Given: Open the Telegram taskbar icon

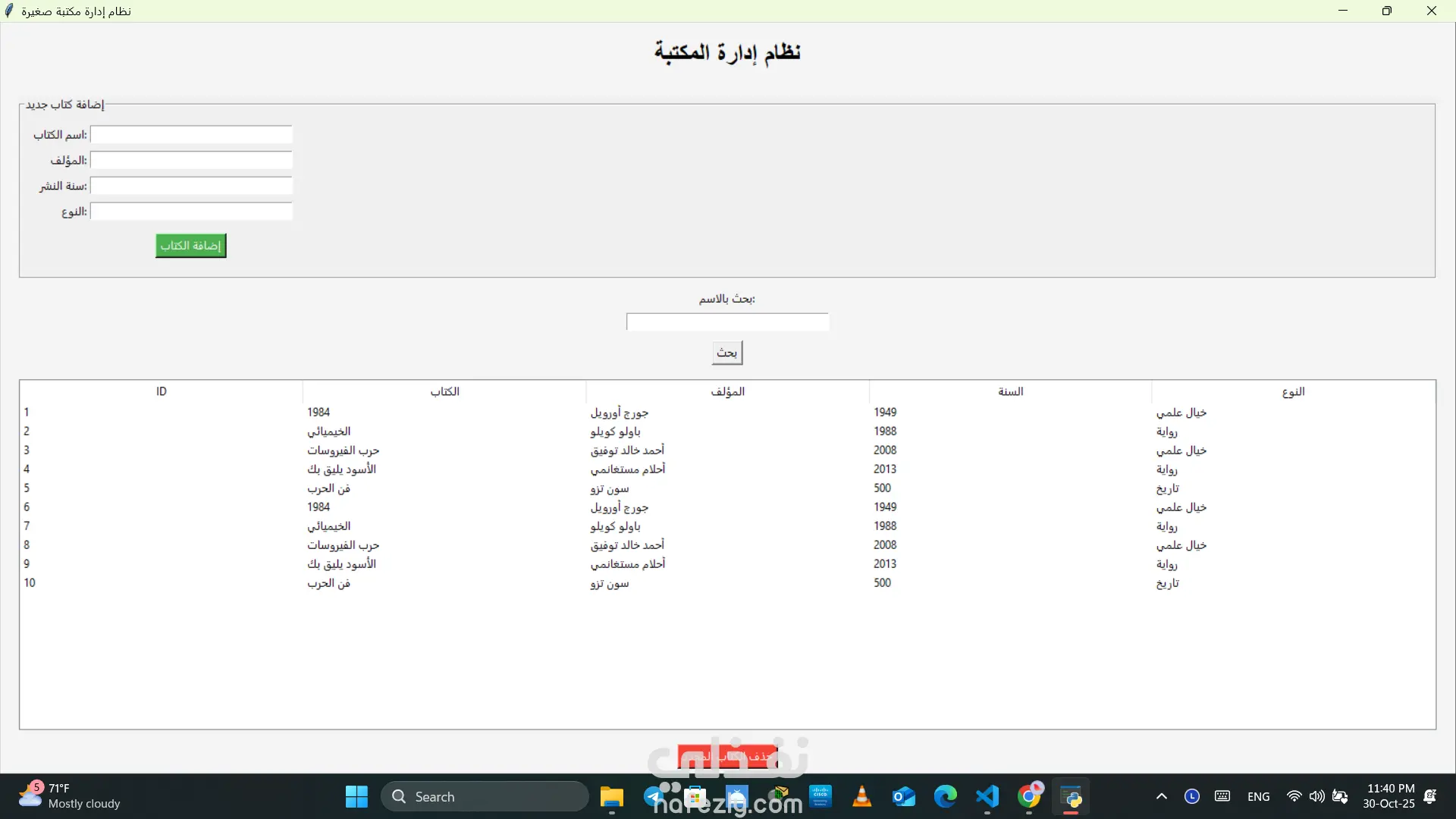Looking at the screenshot, I should [x=654, y=797].
